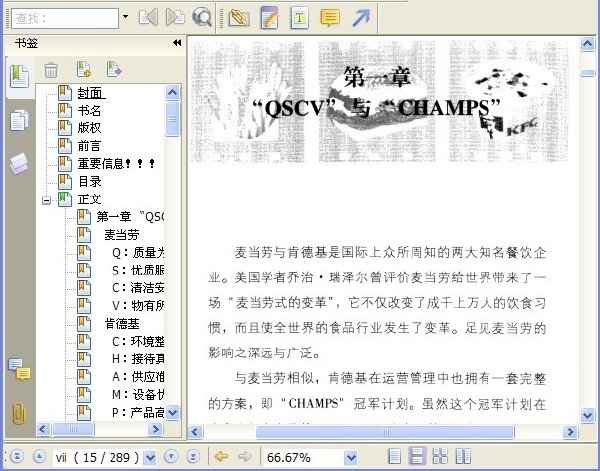Go to the first page button
The height and width of the screenshot is (471, 600).
click(x=17, y=456)
